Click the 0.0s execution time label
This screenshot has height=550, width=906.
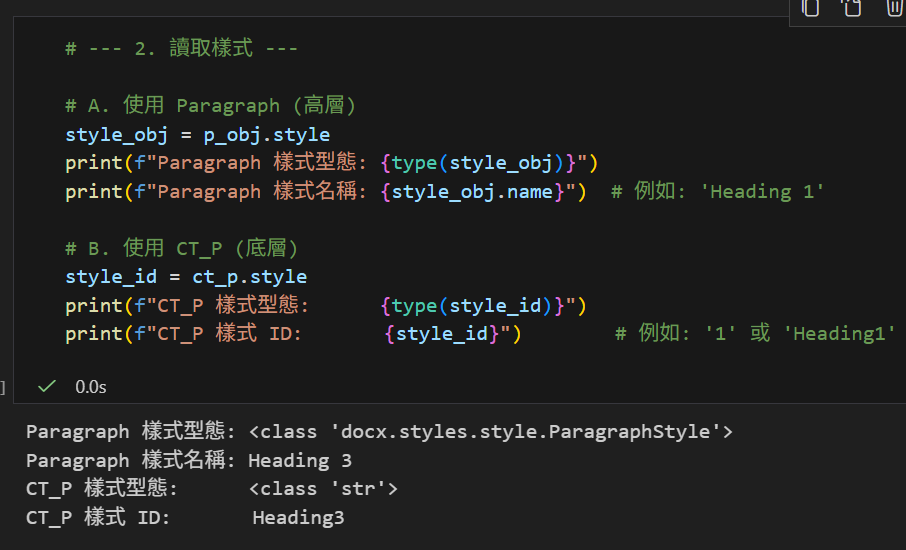pos(91,387)
